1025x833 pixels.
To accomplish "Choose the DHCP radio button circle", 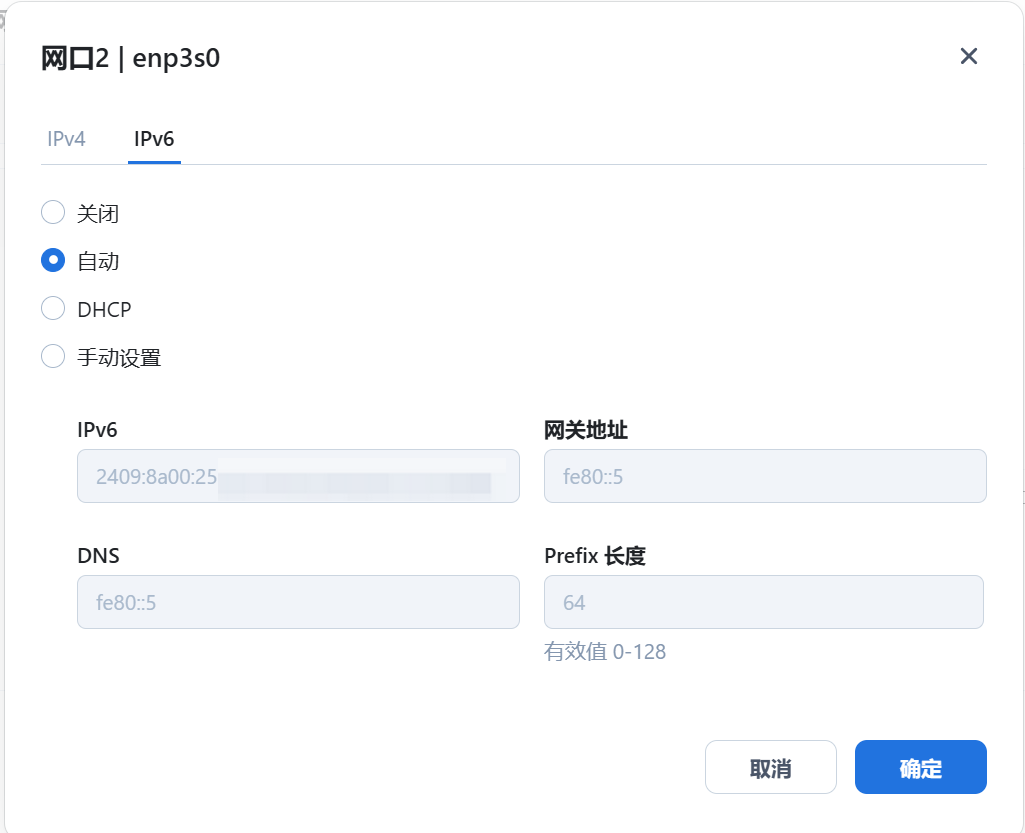I will coord(53,309).
